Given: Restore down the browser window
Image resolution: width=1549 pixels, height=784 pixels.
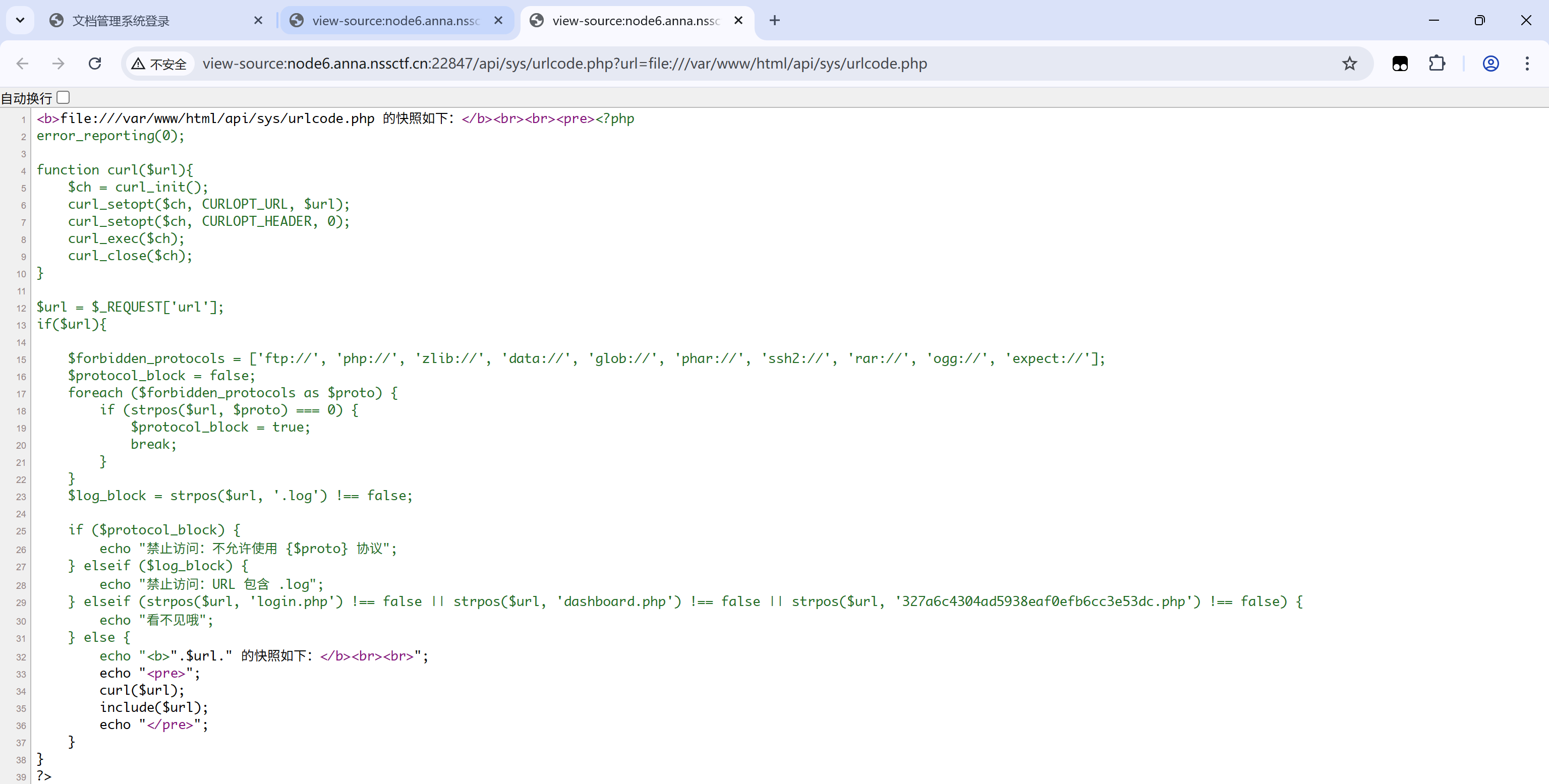Looking at the screenshot, I should [1479, 21].
